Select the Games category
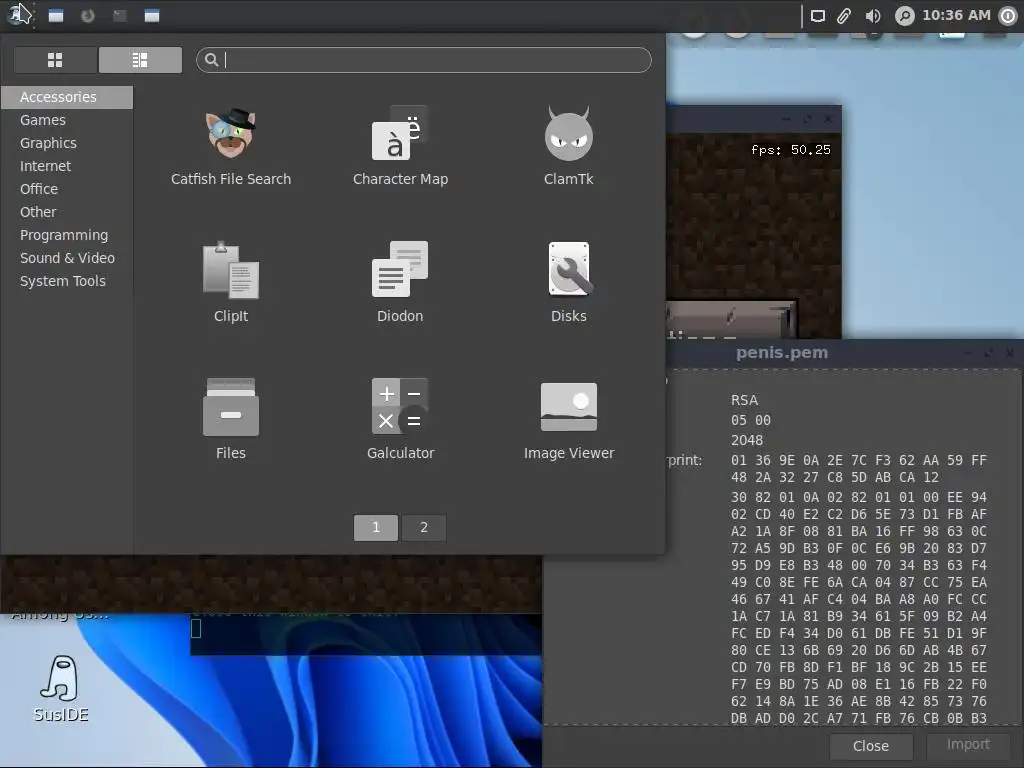Viewport: 1024px width, 768px height. pos(67,120)
